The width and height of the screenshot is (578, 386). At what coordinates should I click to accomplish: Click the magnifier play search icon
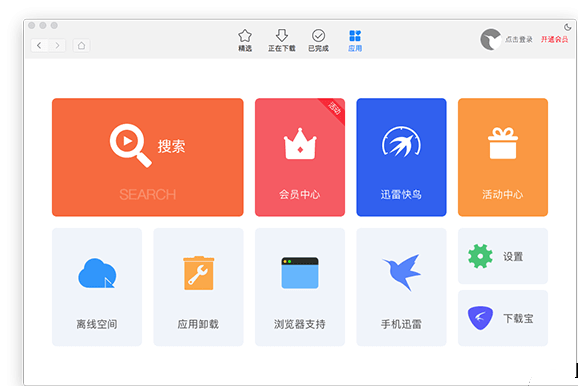(130, 145)
